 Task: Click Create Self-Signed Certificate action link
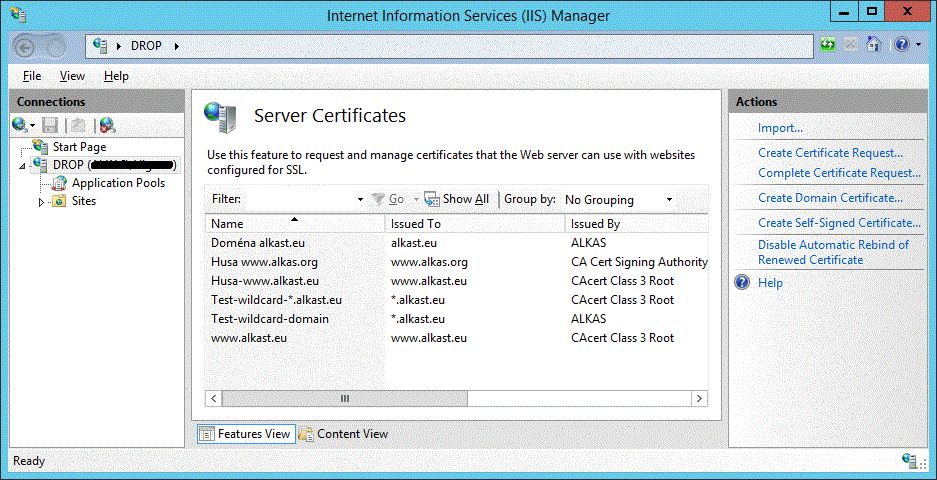(x=839, y=223)
